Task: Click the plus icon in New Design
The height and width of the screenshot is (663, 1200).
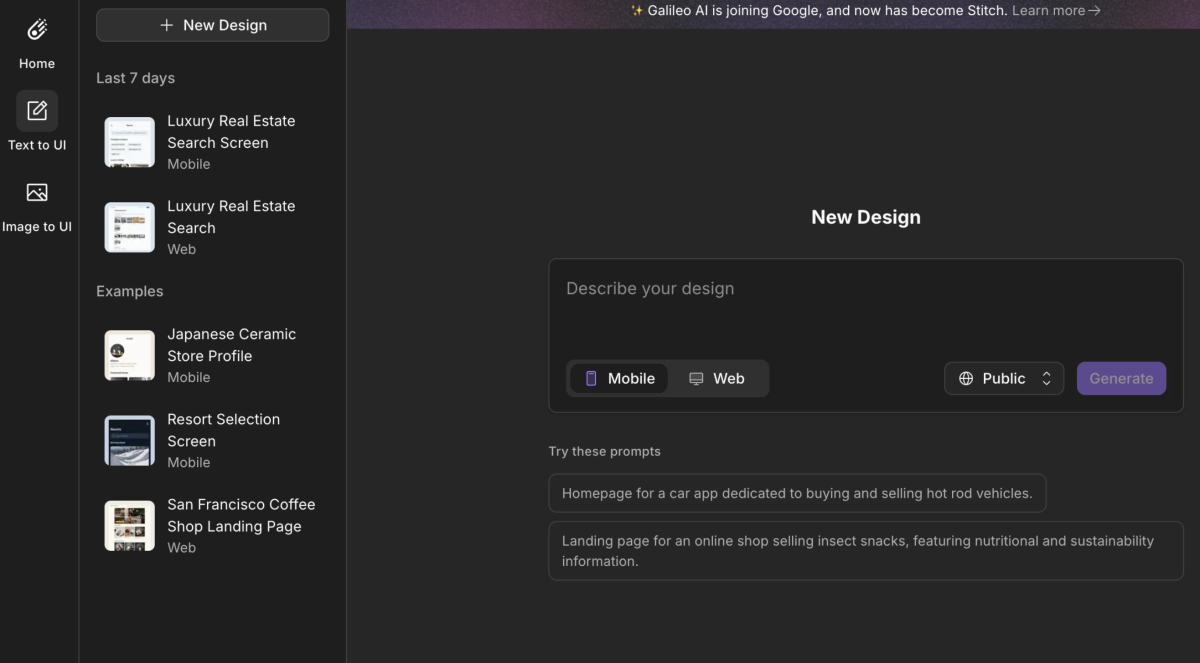Action: [167, 25]
